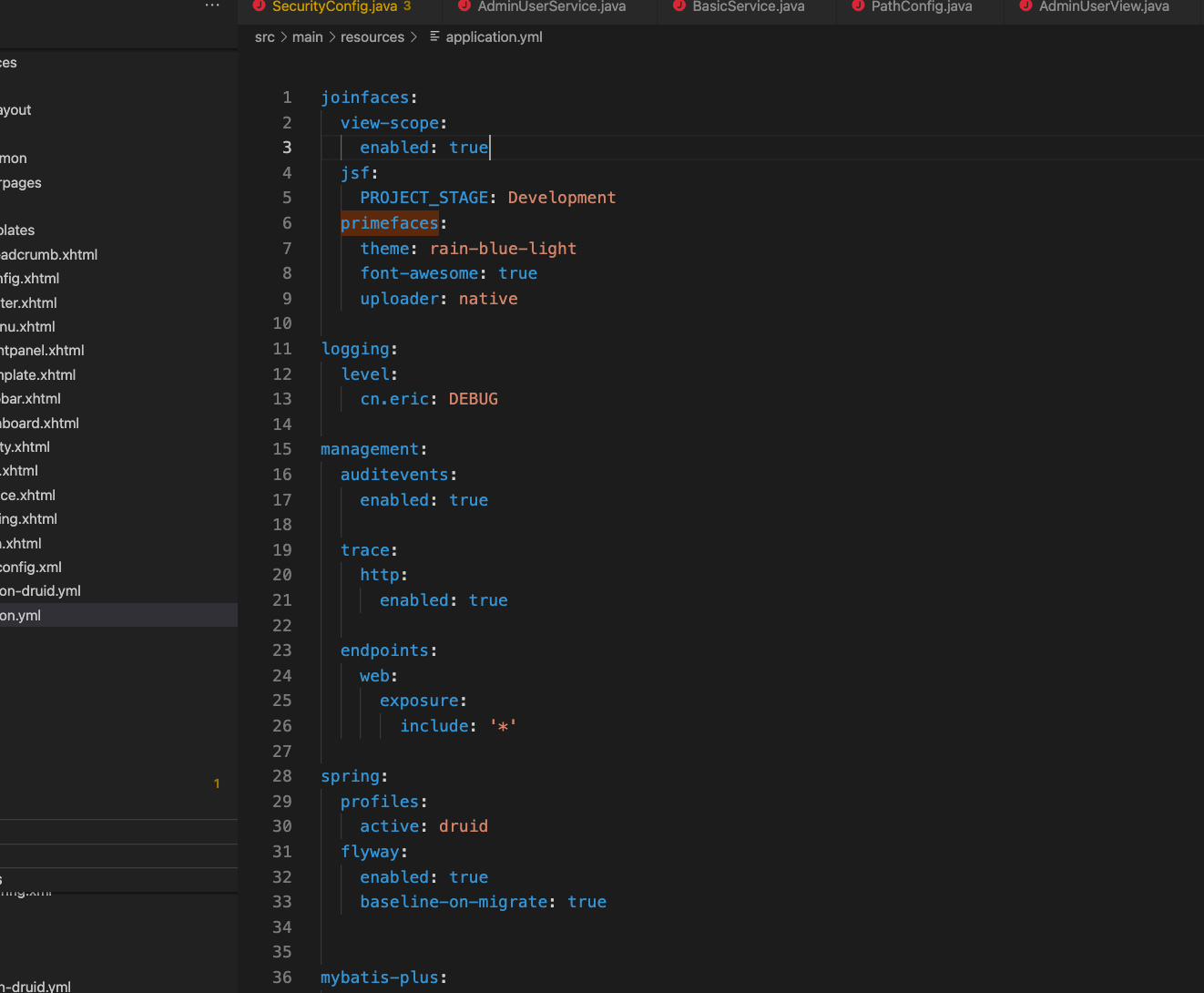Expand the breadcrumb chevron after 'resources'
Screen dimensions: 1204x993
(x=413, y=37)
